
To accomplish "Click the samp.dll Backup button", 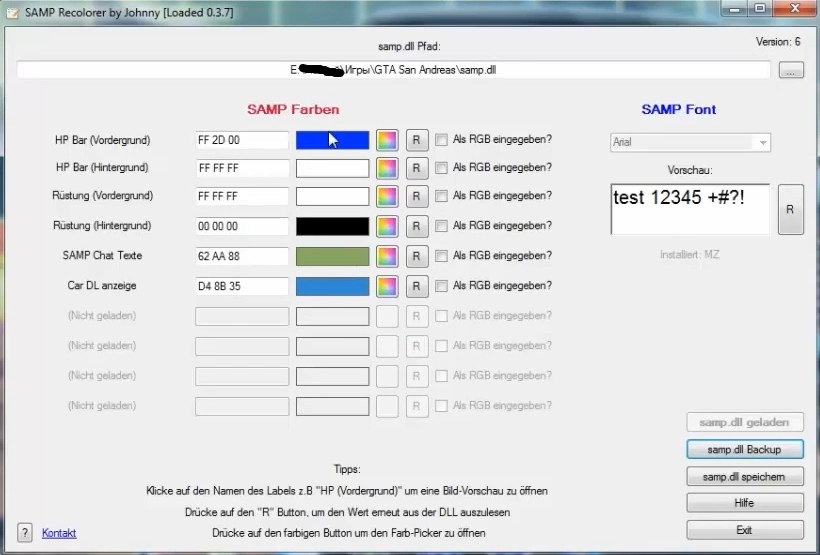I will (745, 450).
